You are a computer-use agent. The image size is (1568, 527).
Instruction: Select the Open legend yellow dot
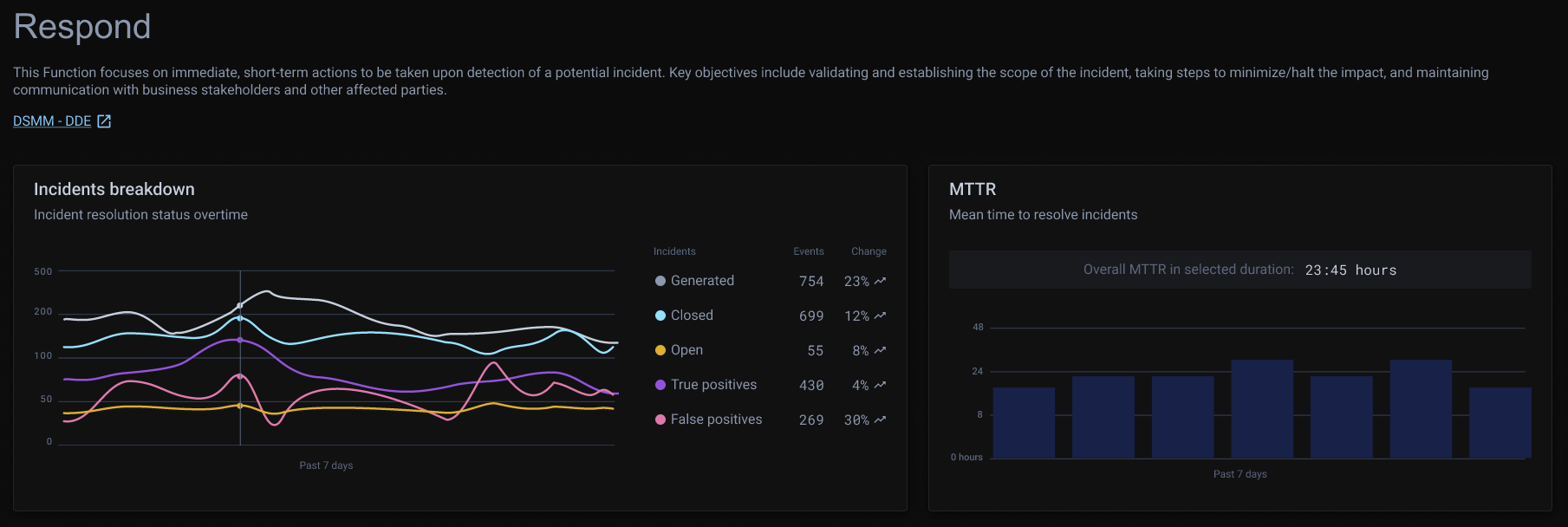[x=660, y=350]
